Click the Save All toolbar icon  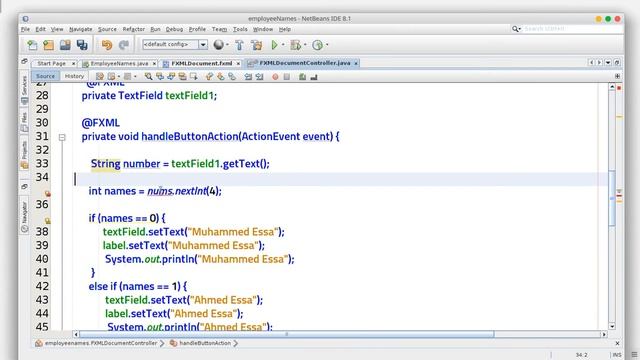pyautogui.click(x=82, y=45)
